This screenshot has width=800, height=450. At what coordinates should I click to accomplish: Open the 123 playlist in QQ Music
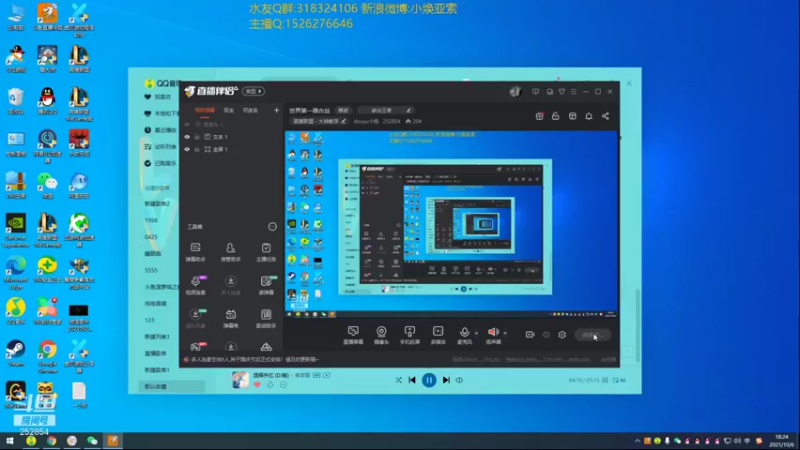149,320
